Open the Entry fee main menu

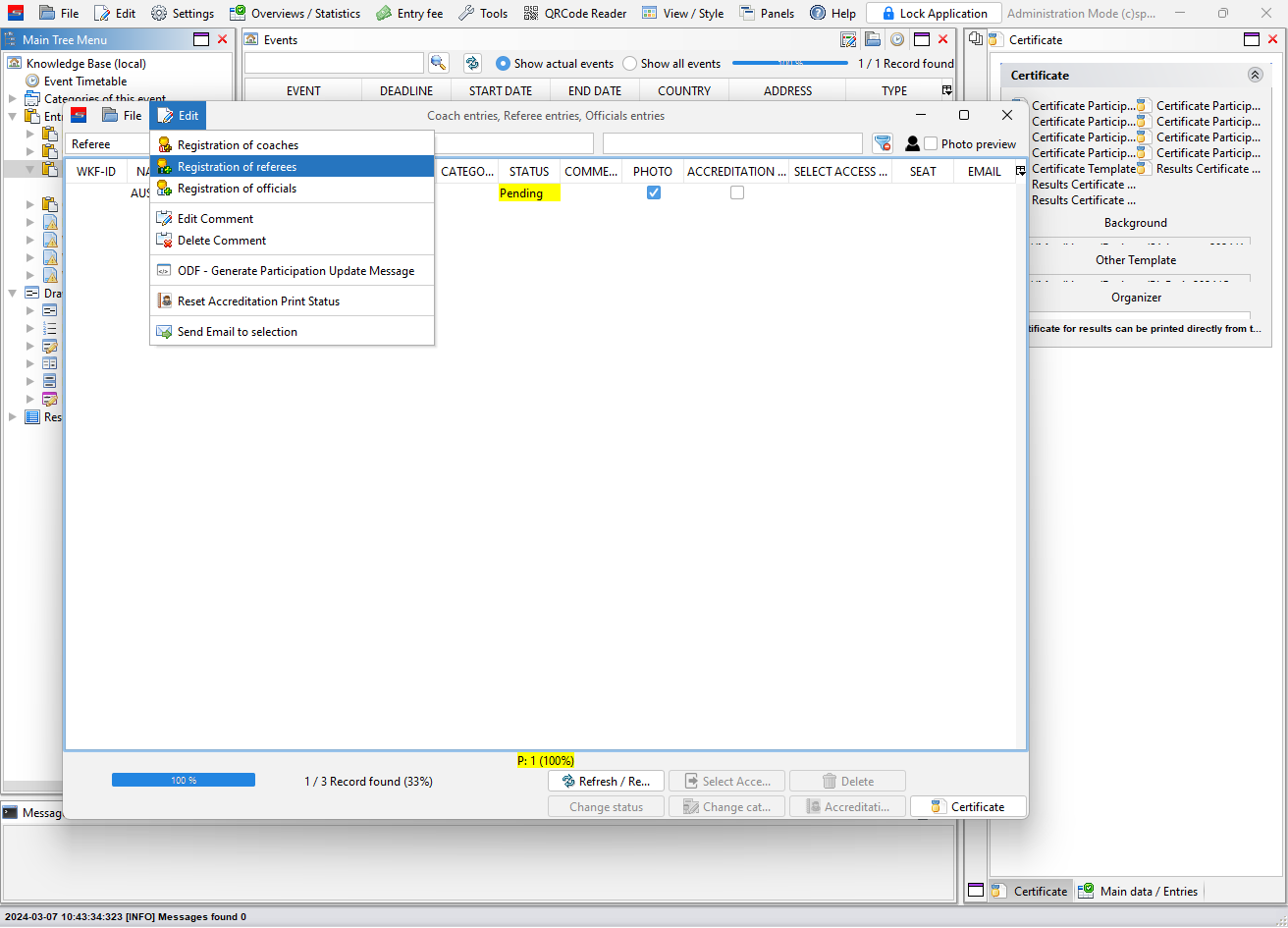click(x=409, y=13)
